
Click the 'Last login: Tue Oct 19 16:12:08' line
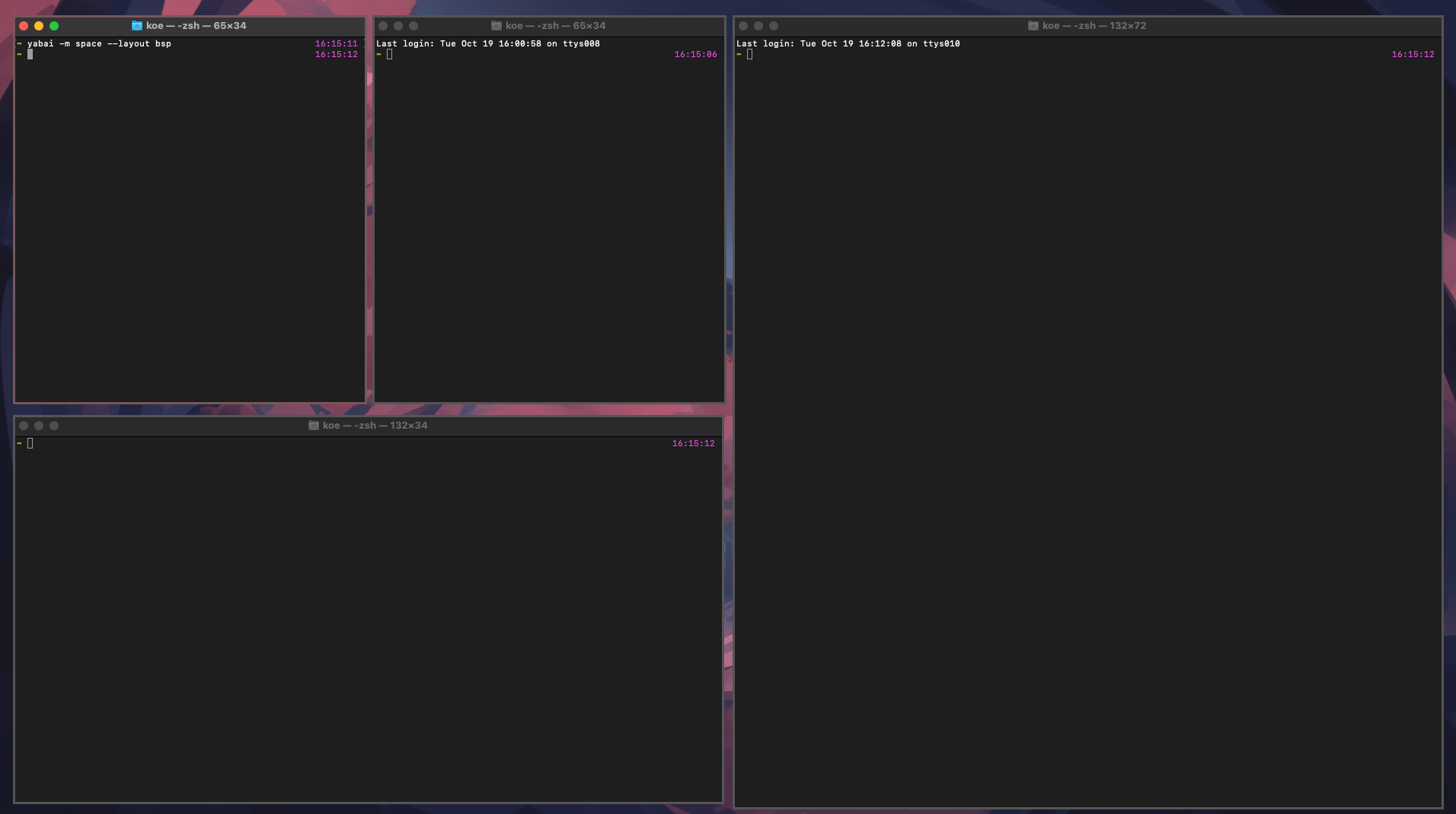point(848,43)
